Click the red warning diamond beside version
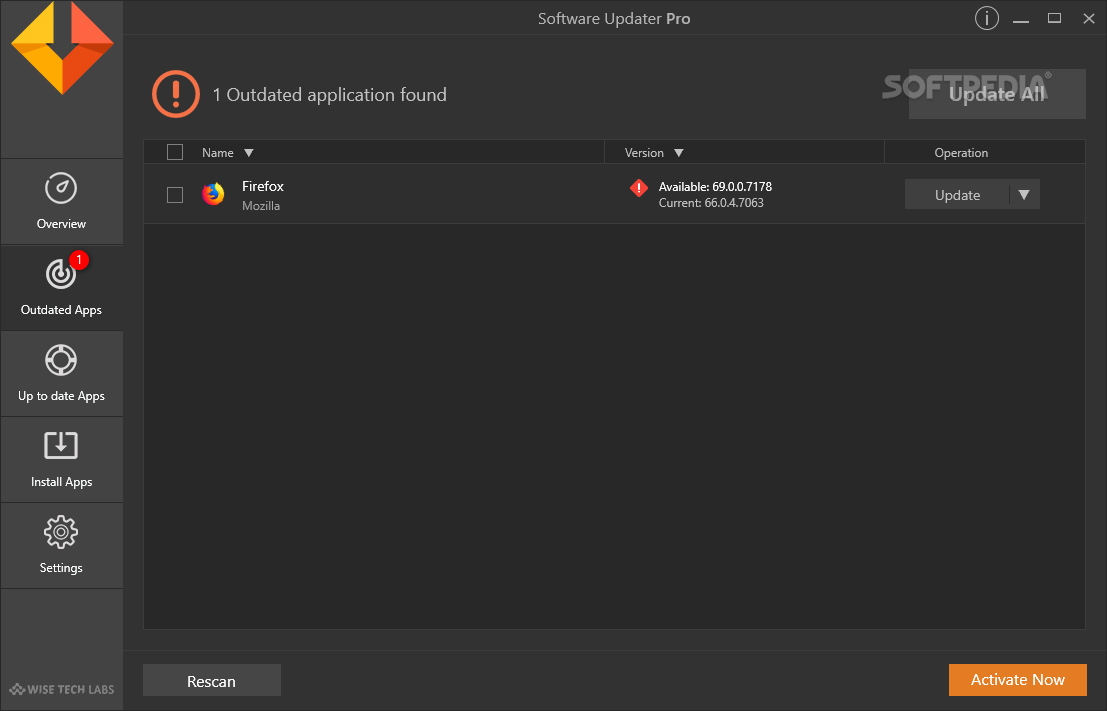This screenshot has width=1107, height=711. tap(639, 188)
